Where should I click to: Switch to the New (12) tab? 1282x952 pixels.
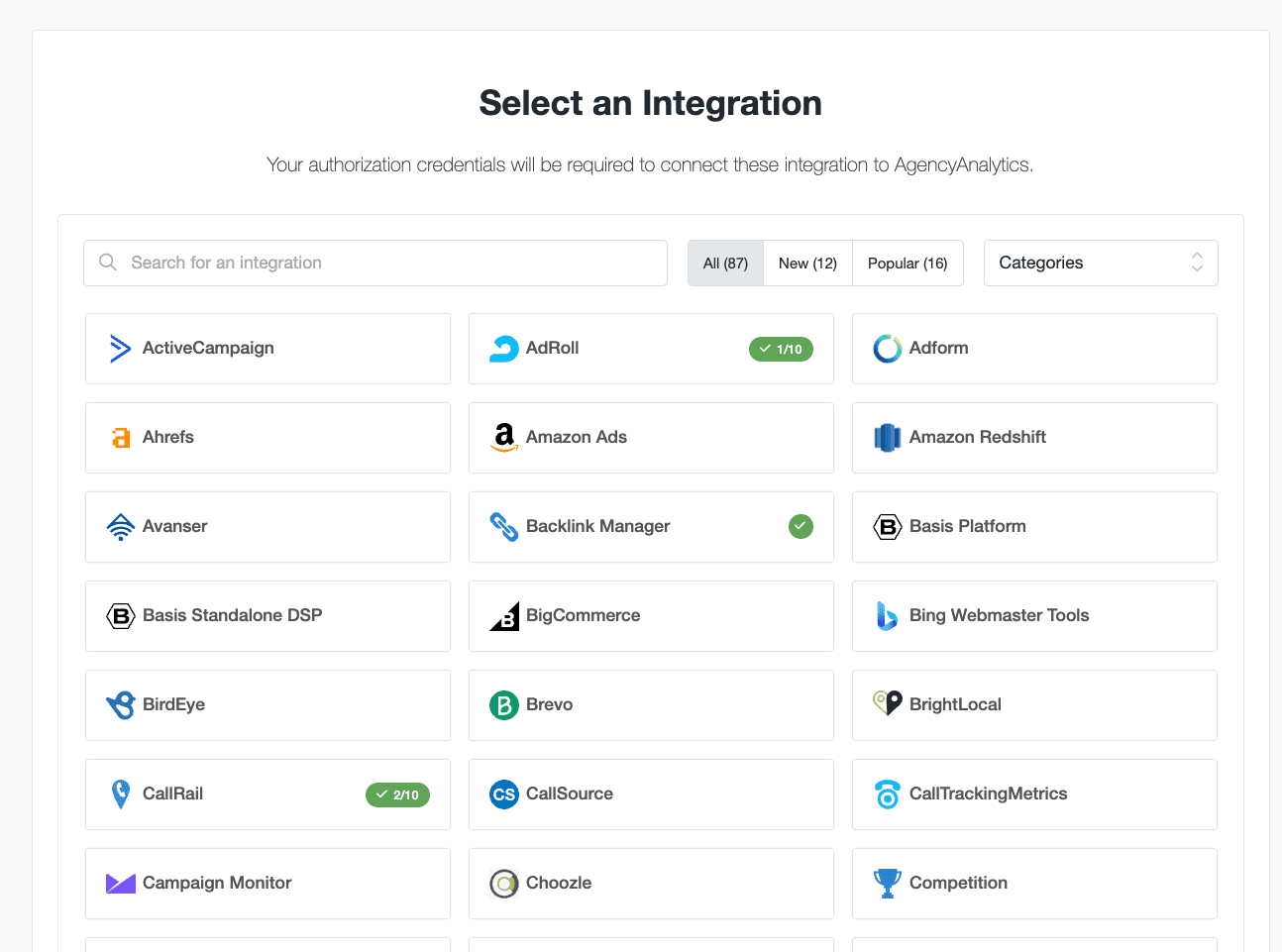(x=807, y=264)
